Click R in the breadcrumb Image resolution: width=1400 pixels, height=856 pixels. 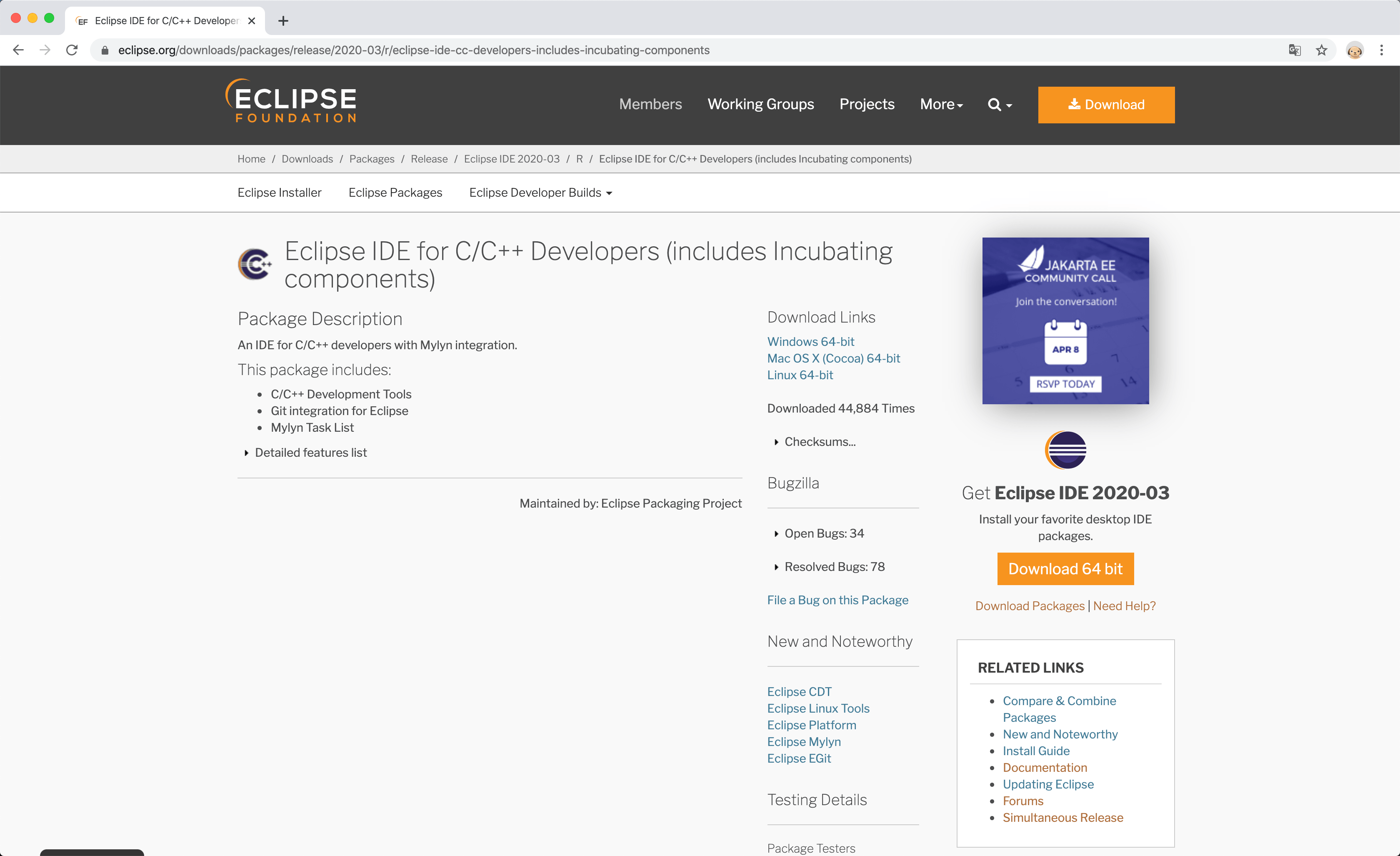579,159
